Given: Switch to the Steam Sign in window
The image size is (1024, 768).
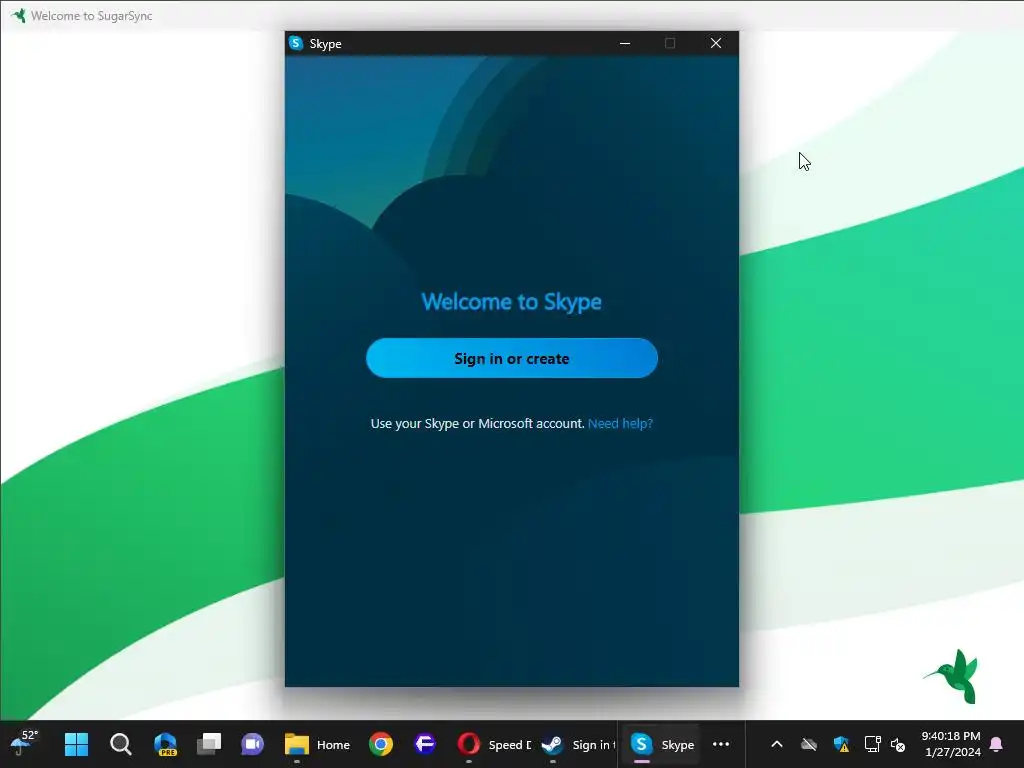Looking at the screenshot, I should (577, 744).
